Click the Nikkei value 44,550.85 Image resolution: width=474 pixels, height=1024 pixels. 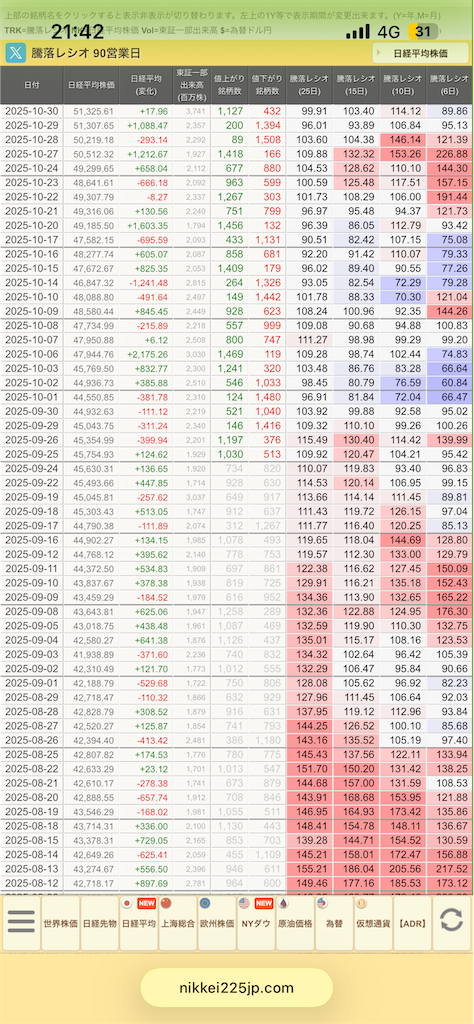click(x=93, y=397)
